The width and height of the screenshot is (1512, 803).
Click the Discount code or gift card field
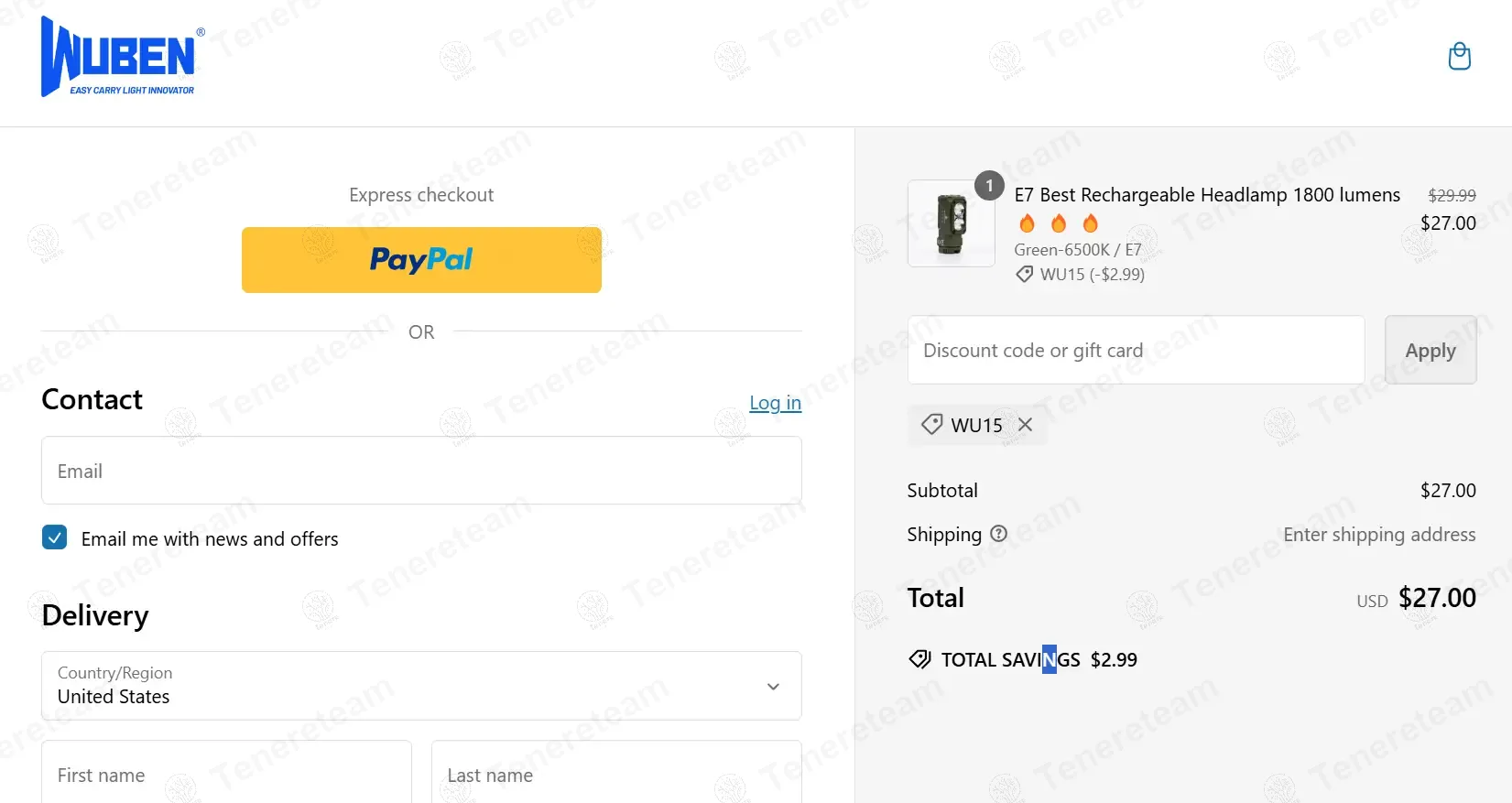pos(1136,350)
